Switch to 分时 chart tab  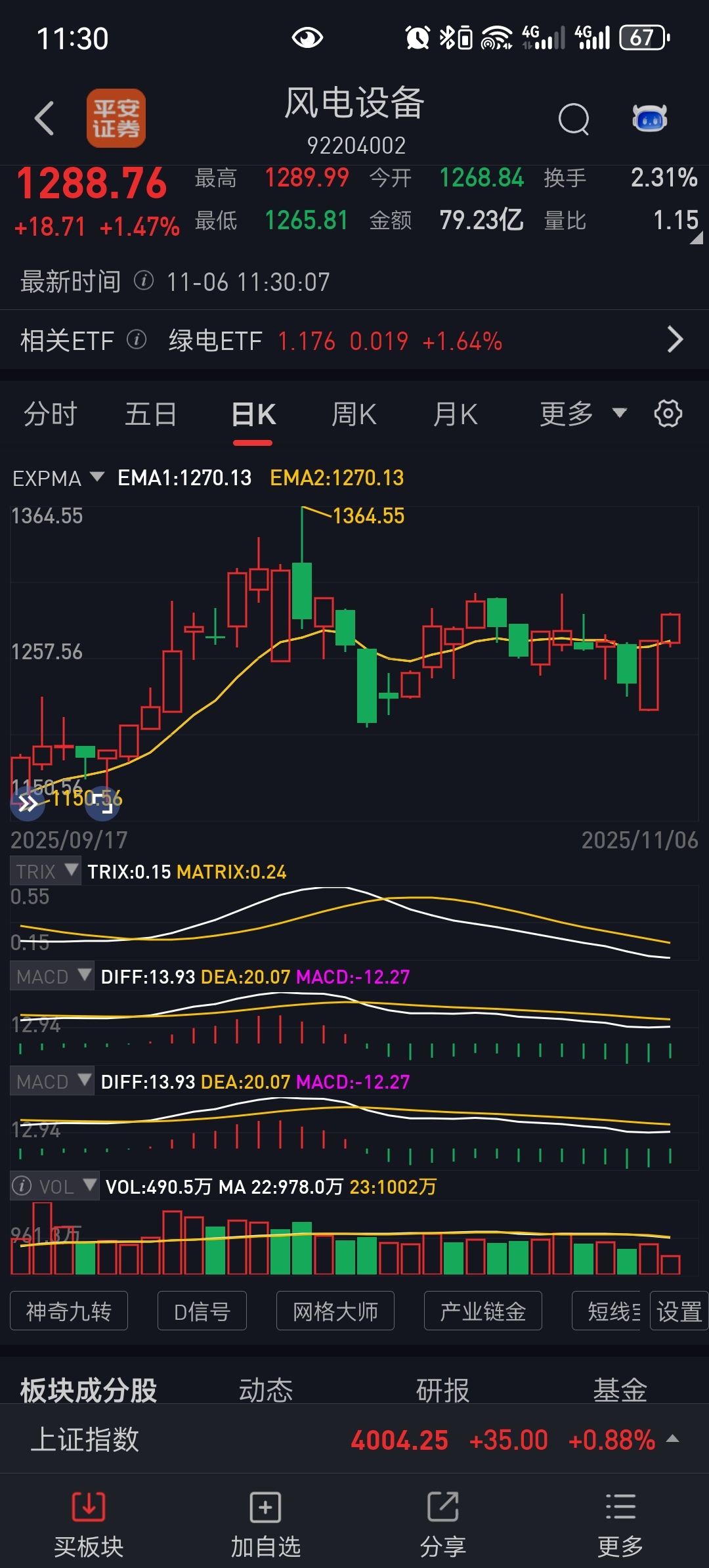point(51,414)
